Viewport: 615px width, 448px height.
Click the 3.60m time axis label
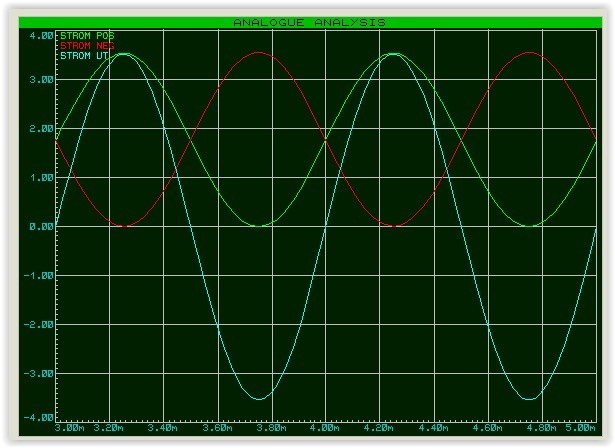pyautogui.click(x=217, y=428)
